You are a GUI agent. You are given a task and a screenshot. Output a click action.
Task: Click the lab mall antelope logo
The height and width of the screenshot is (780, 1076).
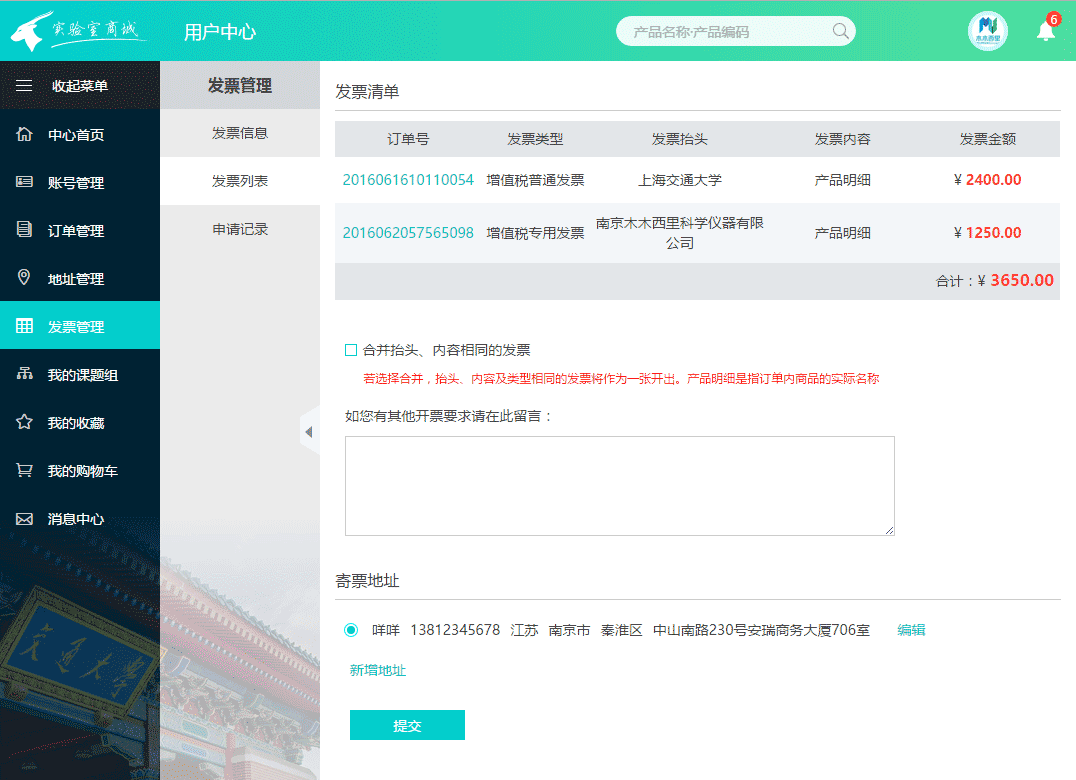coord(77,30)
